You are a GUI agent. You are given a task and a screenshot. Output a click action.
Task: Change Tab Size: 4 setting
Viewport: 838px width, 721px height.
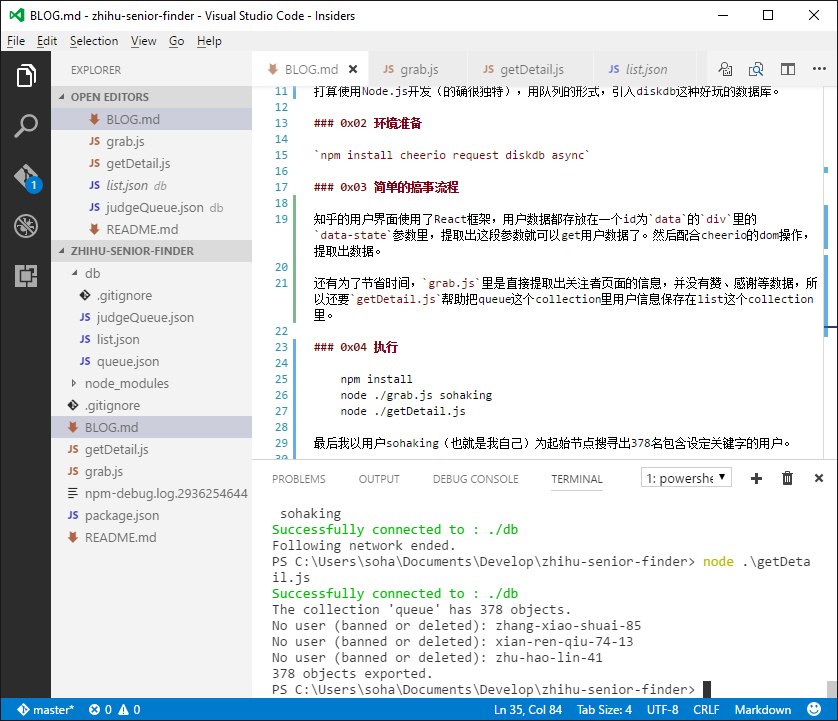click(x=604, y=710)
